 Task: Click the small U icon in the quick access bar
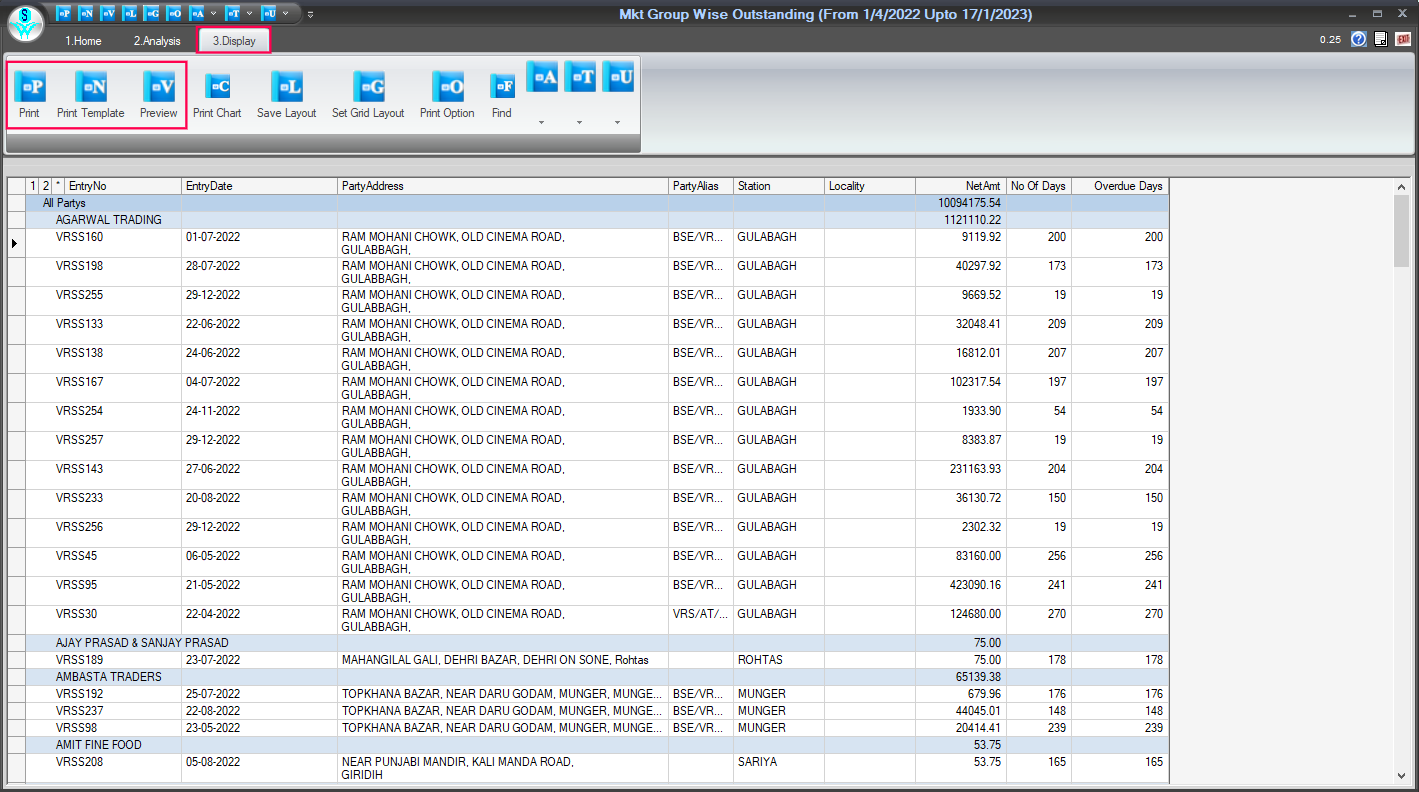(x=269, y=13)
